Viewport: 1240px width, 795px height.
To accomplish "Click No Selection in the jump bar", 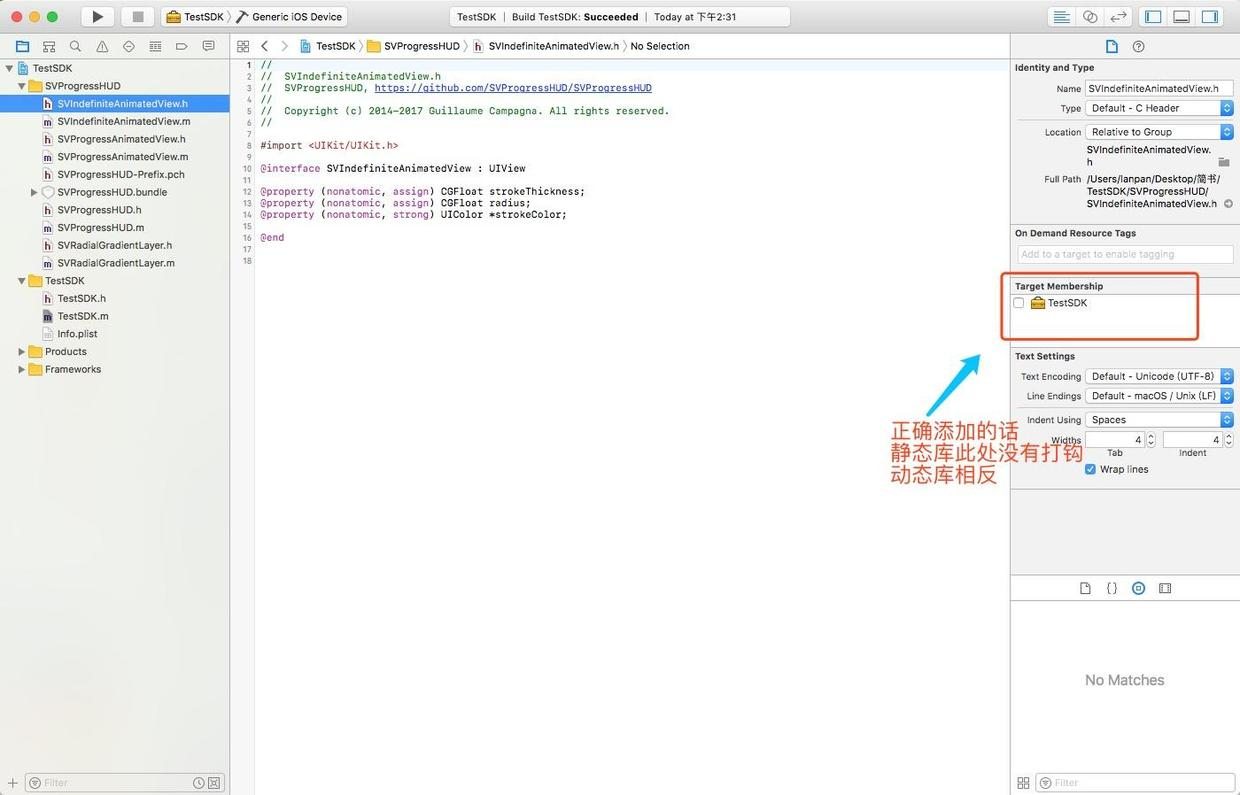I will pos(660,46).
